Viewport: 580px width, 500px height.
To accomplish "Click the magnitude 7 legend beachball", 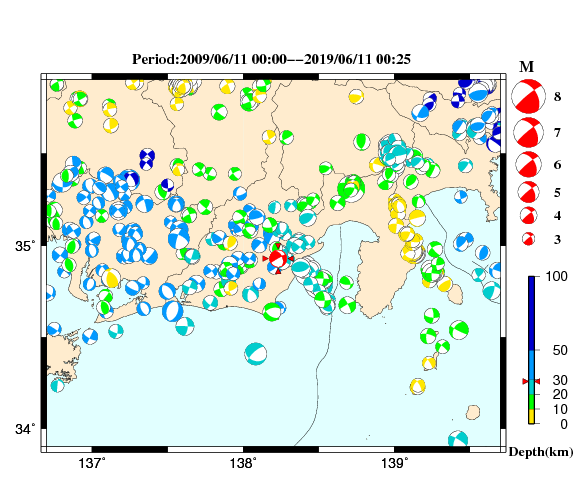I will point(529,132).
